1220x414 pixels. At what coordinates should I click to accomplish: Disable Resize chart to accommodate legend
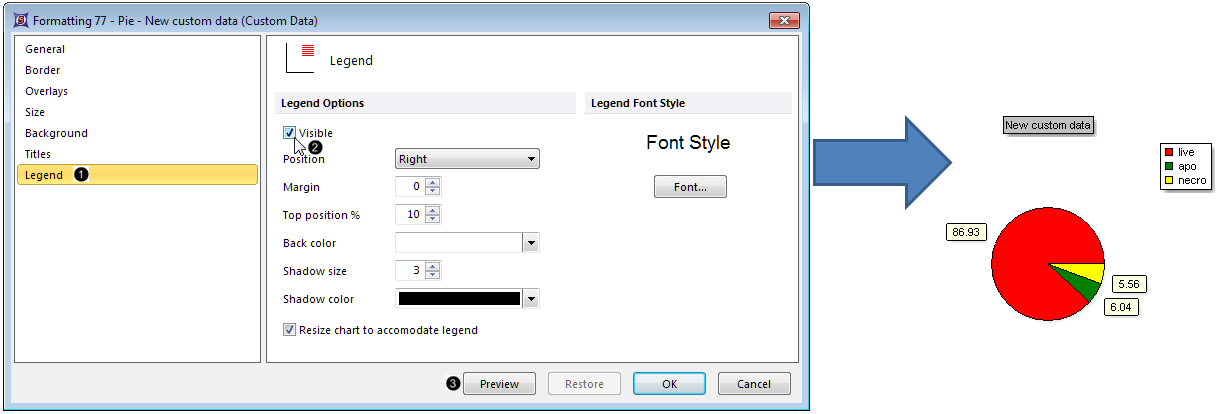coord(290,330)
